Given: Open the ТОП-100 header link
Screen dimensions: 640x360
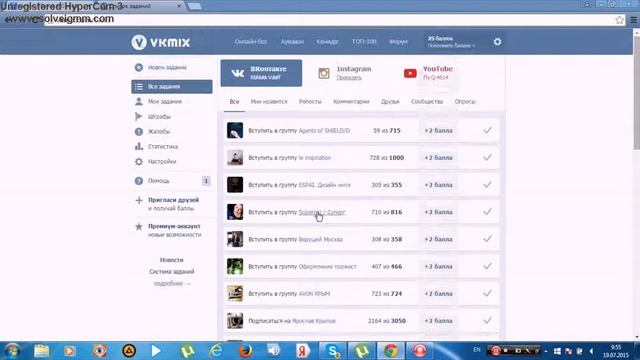Looking at the screenshot, I should click(364, 42).
